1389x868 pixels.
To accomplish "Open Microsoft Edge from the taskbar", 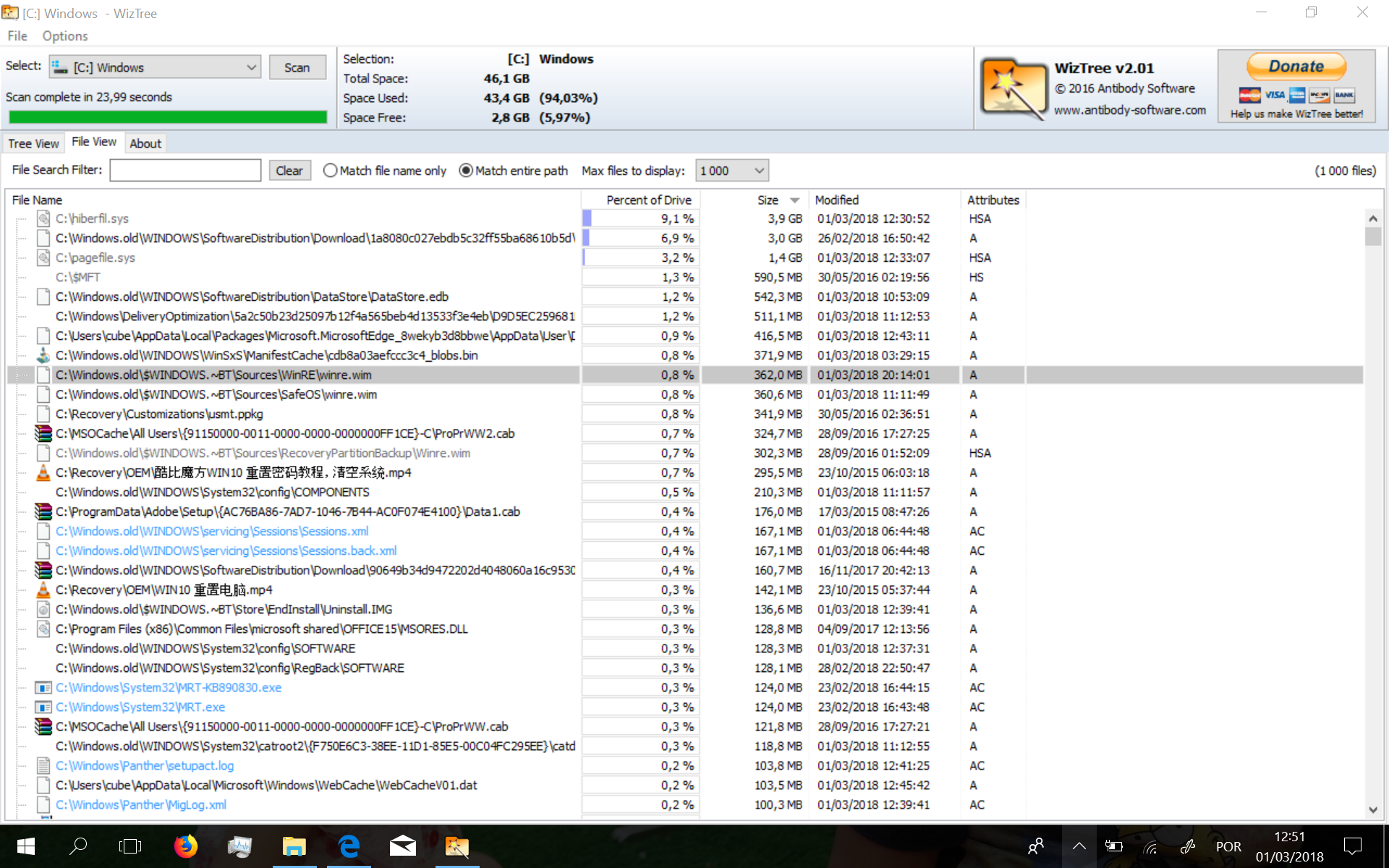I will click(349, 846).
